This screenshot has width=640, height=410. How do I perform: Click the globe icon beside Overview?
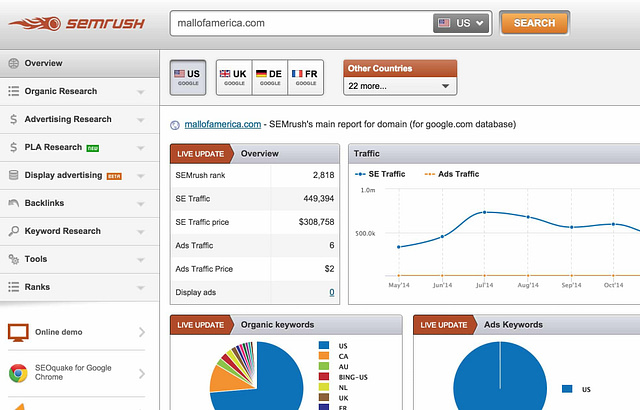pyautogui.click(x=13, y=63)
